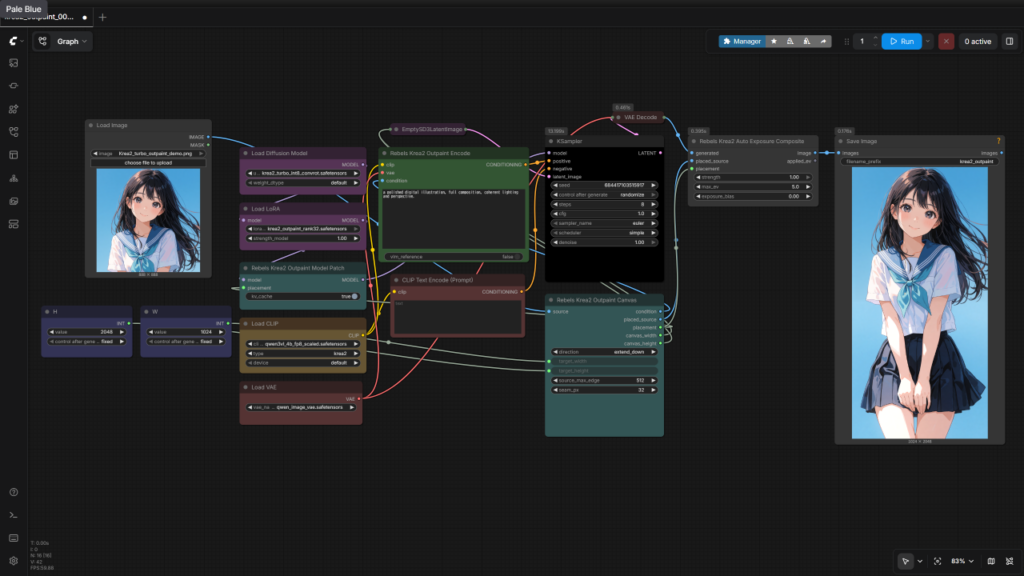The image size is (1024, 576).
Task: Open the stacked panels icon in left sidebar
Action: click(x=14, y=224)
